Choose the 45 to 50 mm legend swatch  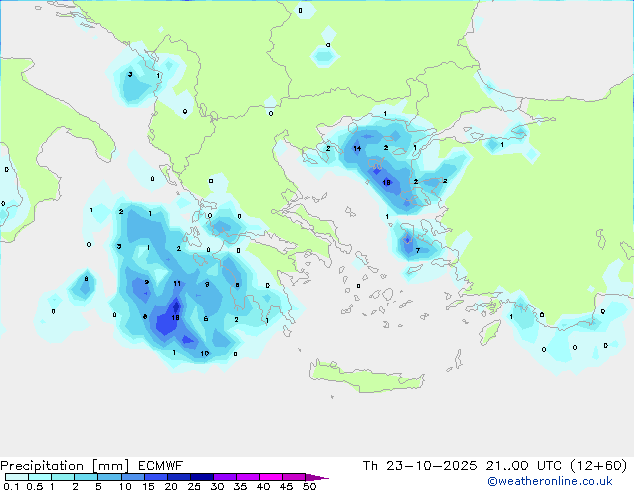click(x=294, y=477)
